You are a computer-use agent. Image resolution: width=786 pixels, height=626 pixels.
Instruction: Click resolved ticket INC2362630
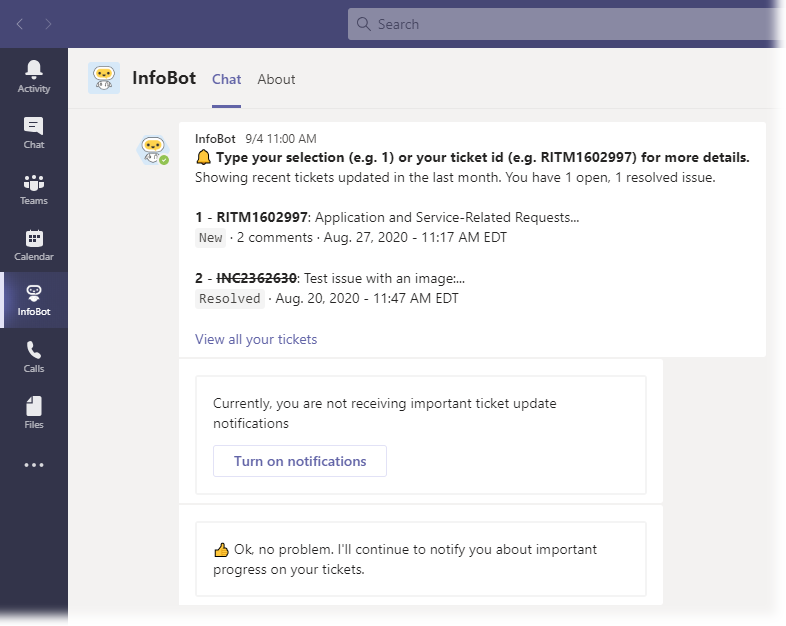click(x=257, y=278)
